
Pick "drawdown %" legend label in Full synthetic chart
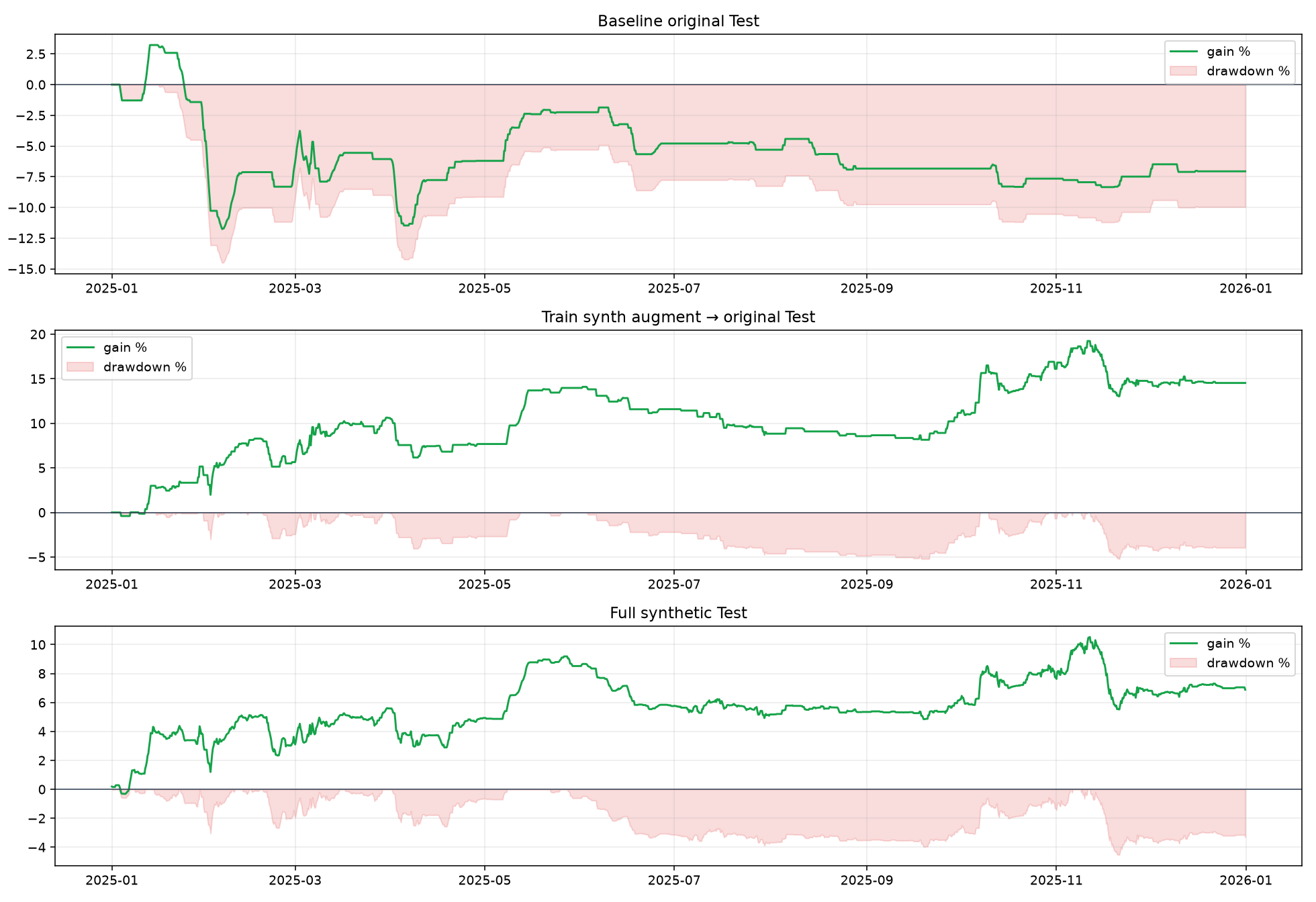pyautogui.click(x=1248, y=663)
